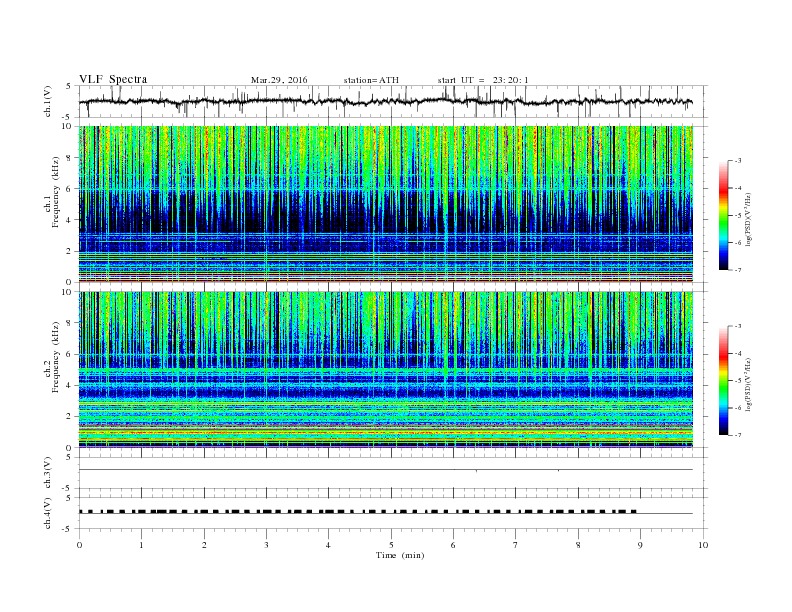This screenshot has width=792, height=612.
Task: Click the "-5" tick on the ch.2 colorbar
Action: click(x=738, y=380)
